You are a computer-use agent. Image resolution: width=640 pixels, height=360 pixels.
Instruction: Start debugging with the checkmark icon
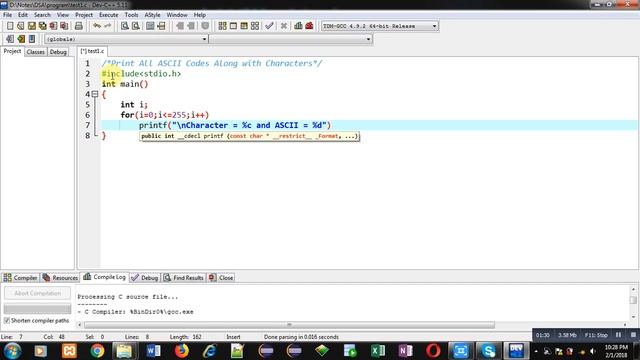coord(269,26)
